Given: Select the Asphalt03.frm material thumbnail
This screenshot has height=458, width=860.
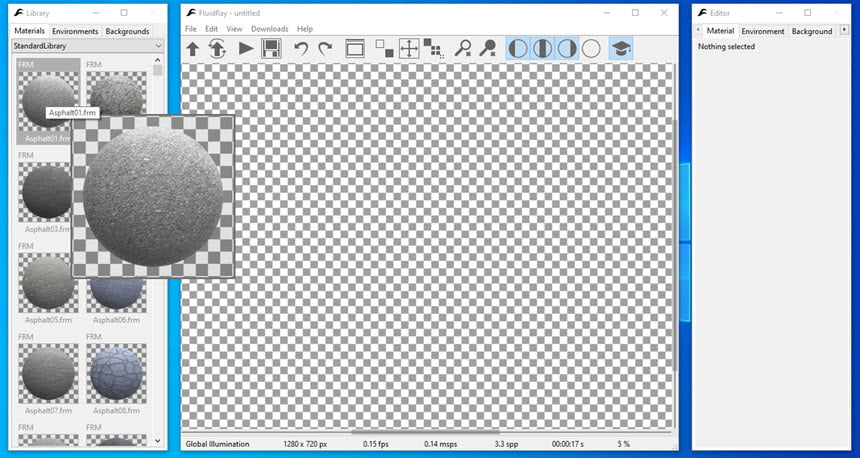Looking at the screenshot, I should click(x=45, y=192).
